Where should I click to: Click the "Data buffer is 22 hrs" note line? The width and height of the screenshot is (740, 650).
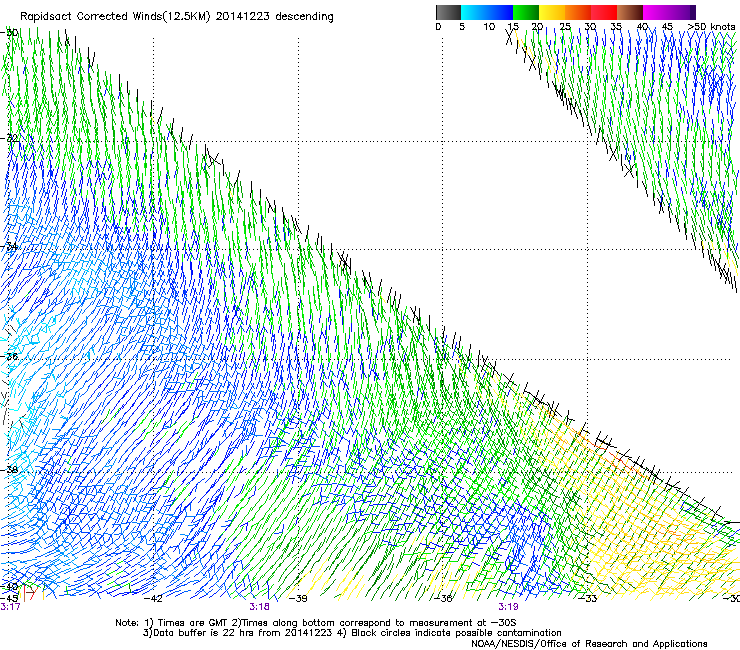point(352,633)
